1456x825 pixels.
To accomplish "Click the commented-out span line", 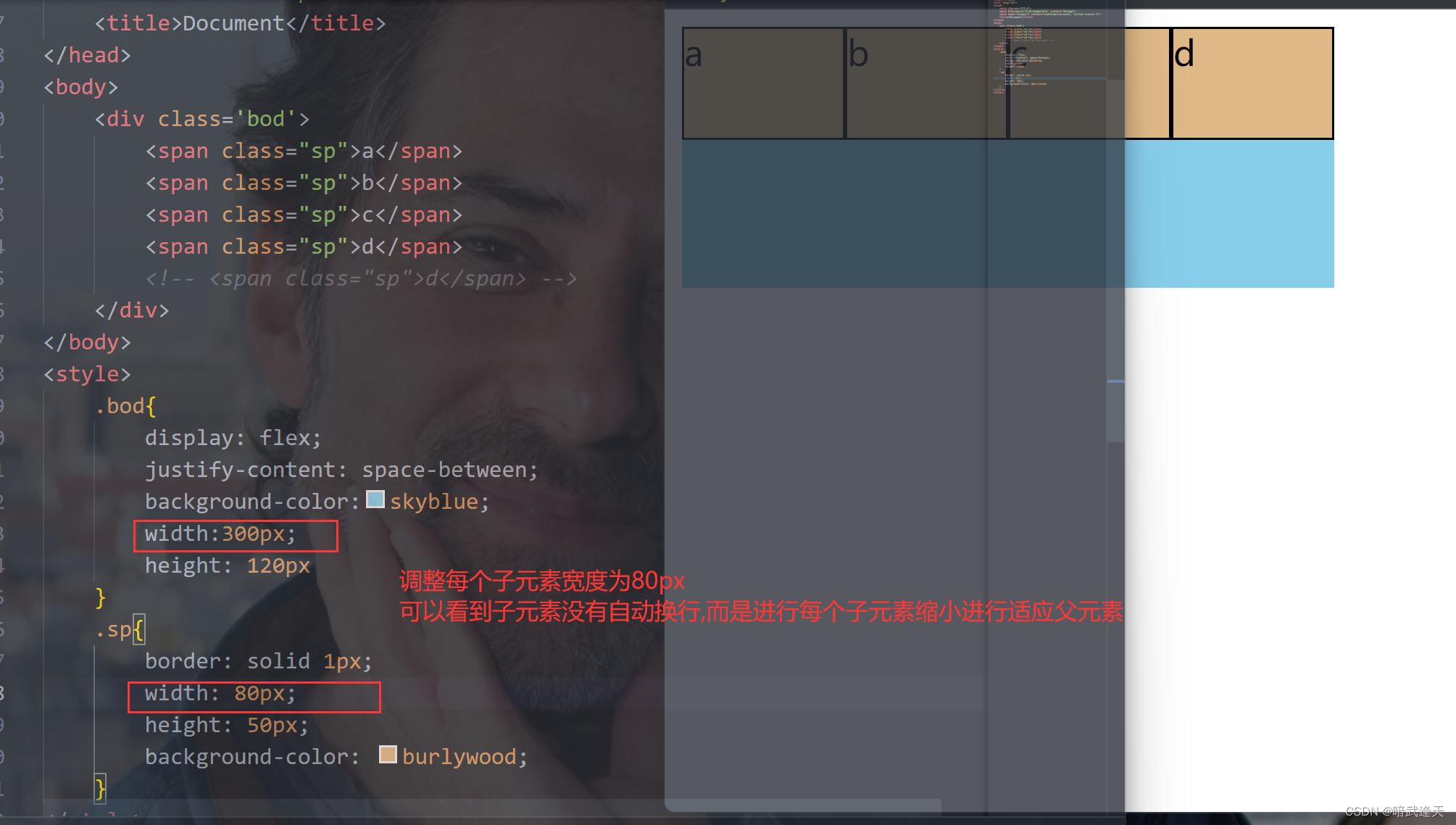I will click(361, 278).
